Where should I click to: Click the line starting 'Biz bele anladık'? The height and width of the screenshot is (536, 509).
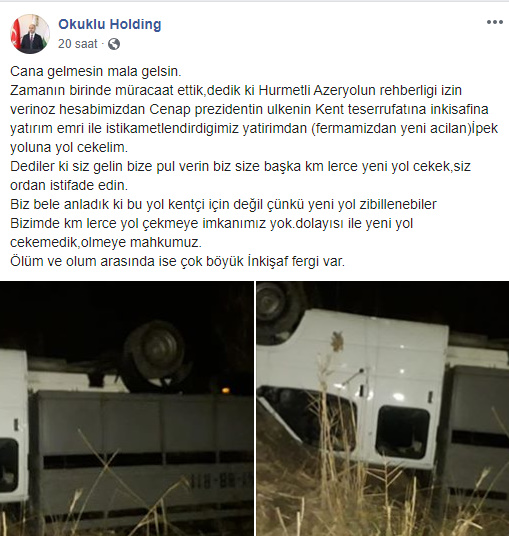(223, 204)
